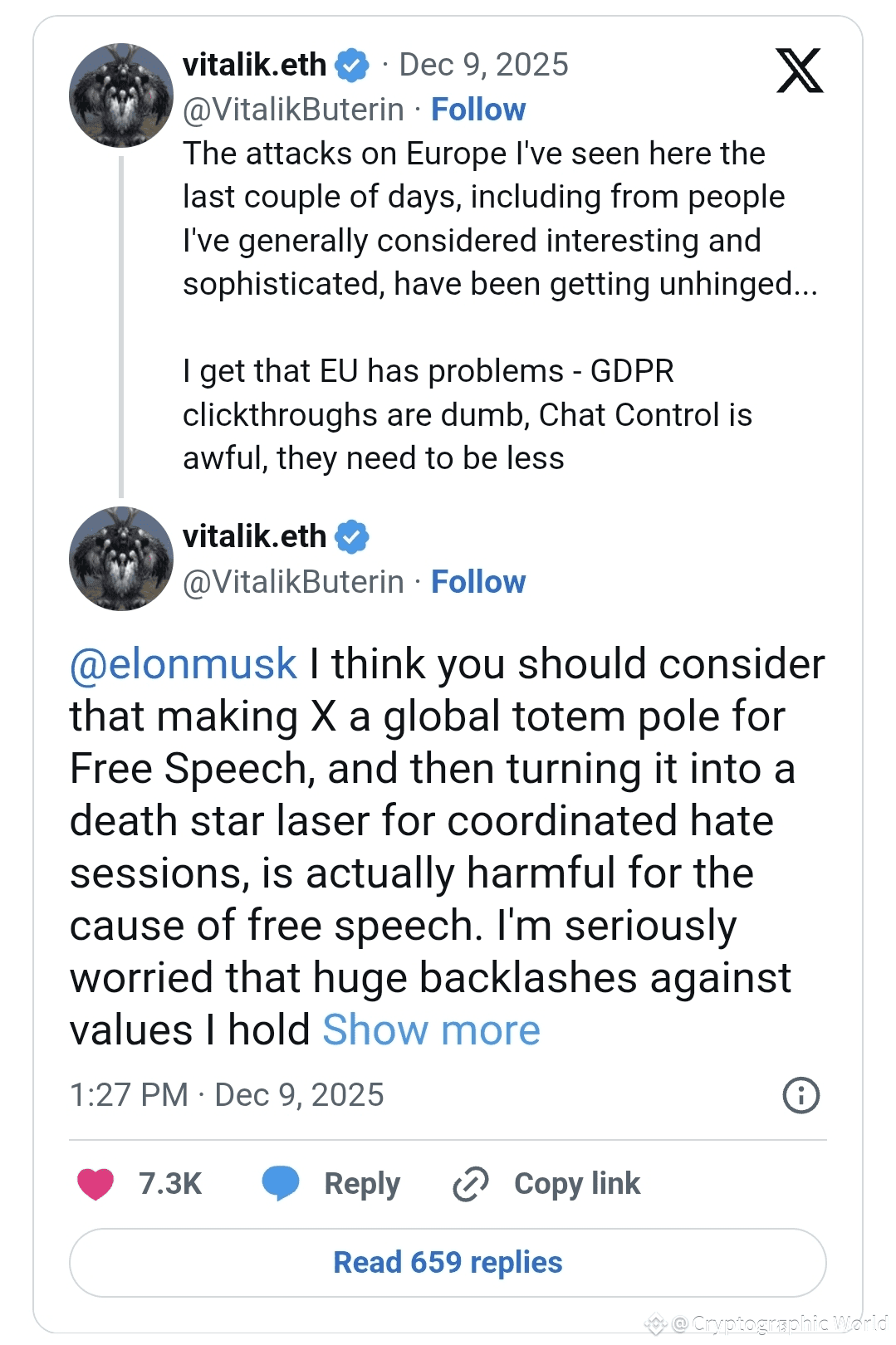Click the Copy link text
The image size is (896, 1345).
(x=577, y=1183)
